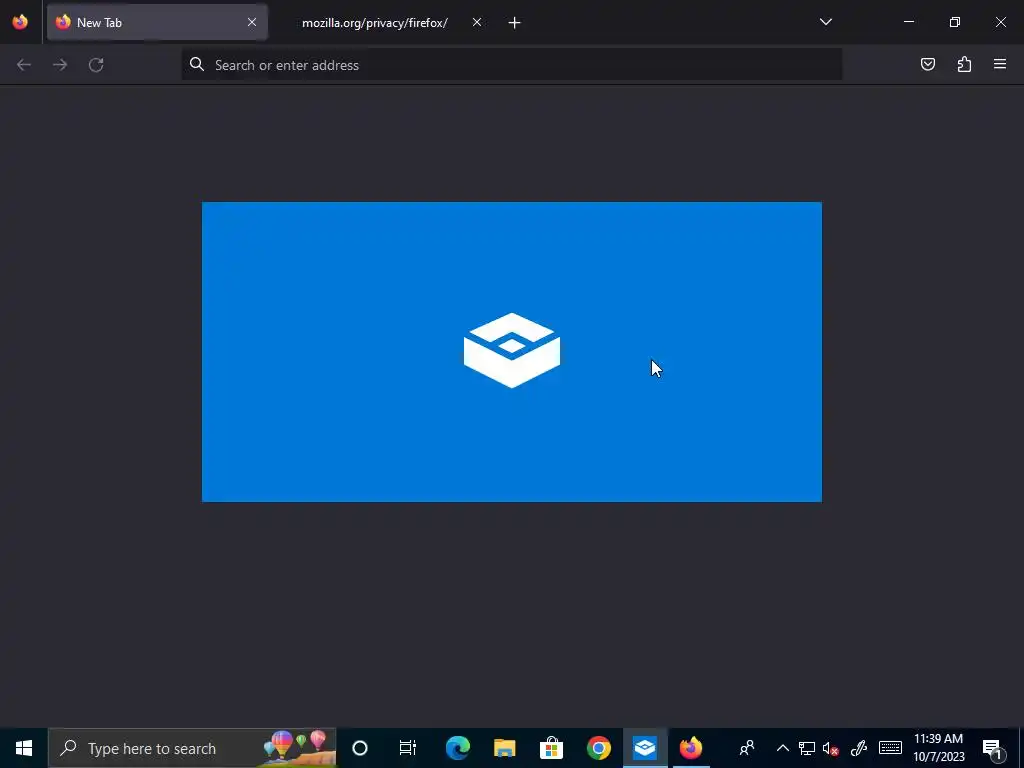1024x768 pixels.
Task: Open network status tray icon
Action: point(807,748)
